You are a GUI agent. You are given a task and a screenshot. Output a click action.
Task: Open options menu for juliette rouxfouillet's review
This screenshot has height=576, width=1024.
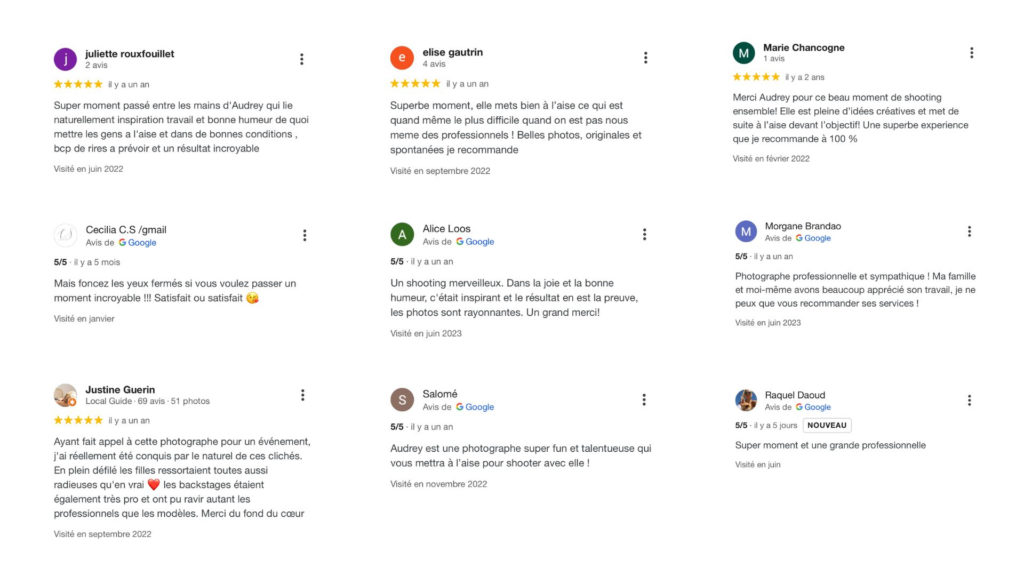301,59
